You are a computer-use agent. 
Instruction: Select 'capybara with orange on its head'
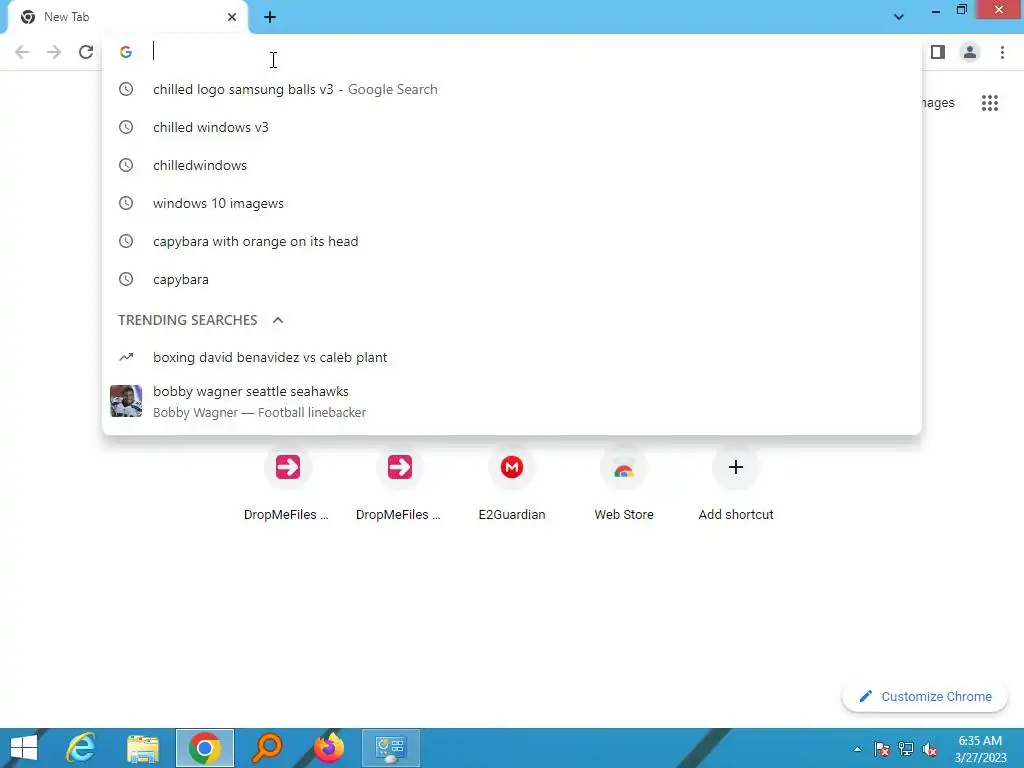click(x=512, y=241)
